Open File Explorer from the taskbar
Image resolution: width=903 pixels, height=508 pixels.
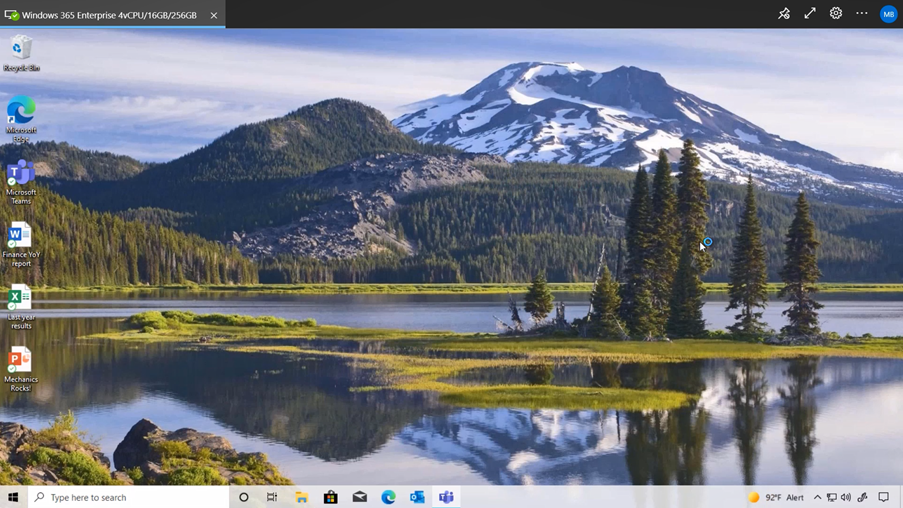click(301, 497)
